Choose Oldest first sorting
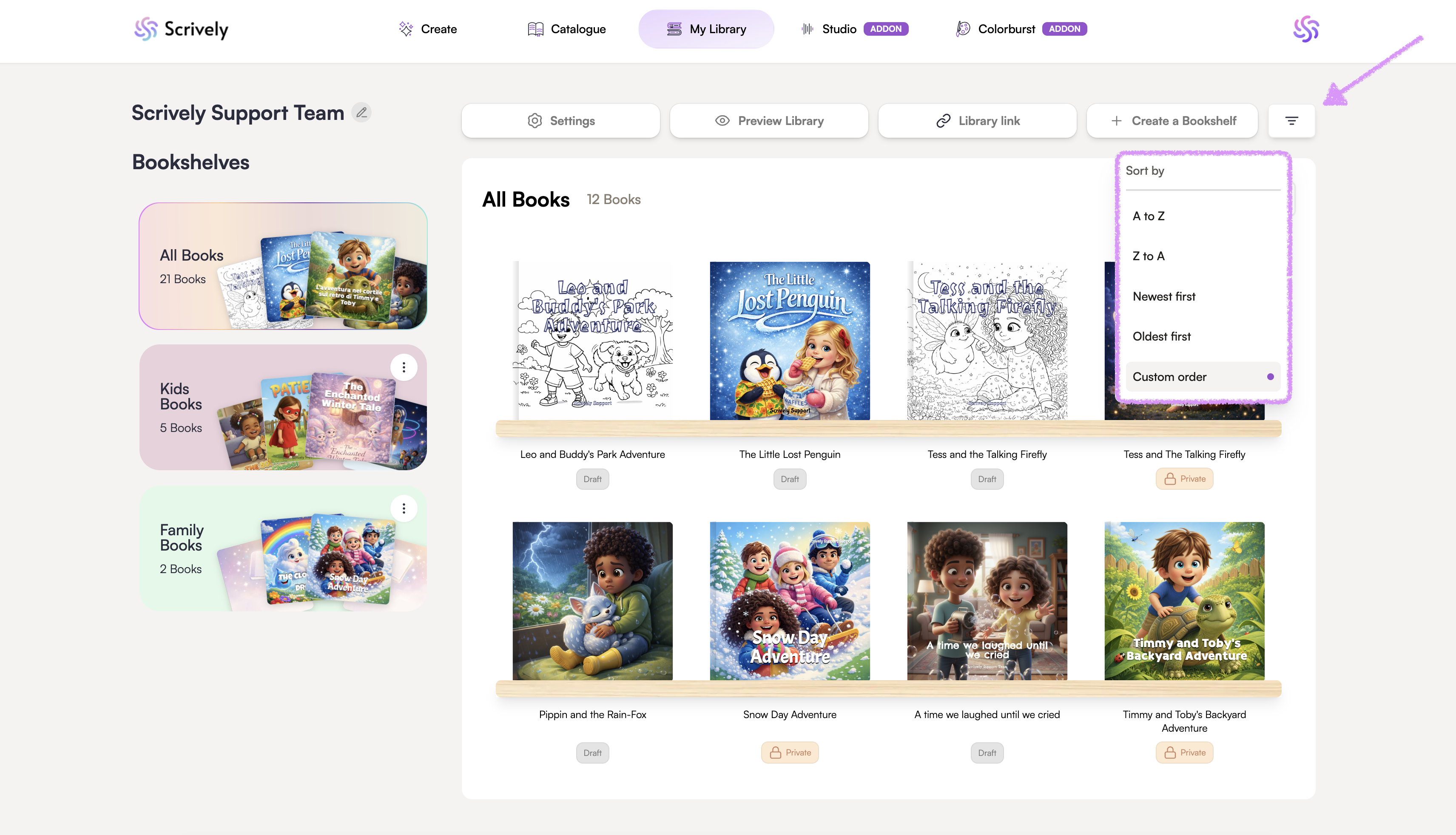The height and width of the screenshot is (835, 1456). click(1161, 337)
